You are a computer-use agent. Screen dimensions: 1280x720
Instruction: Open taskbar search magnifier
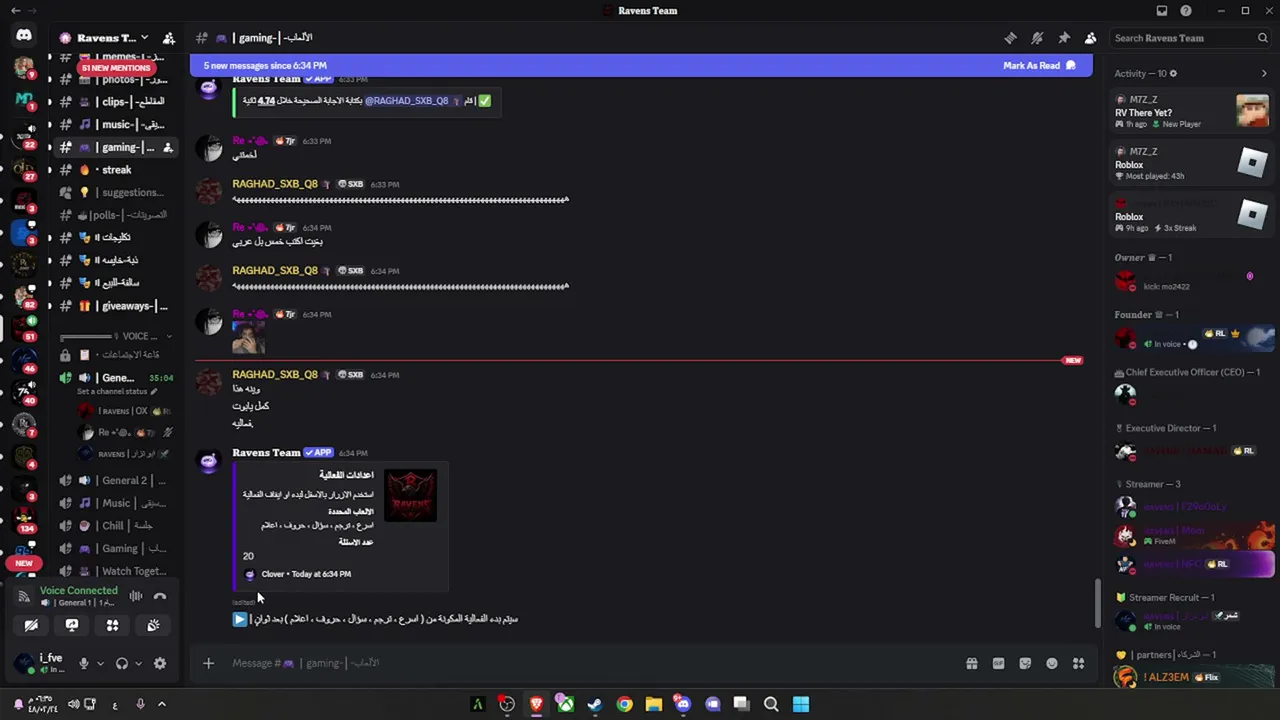[x=771, y=704]
